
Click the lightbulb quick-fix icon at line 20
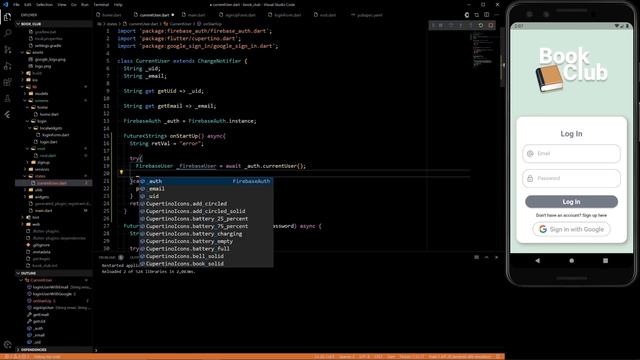tap(121, 173)
